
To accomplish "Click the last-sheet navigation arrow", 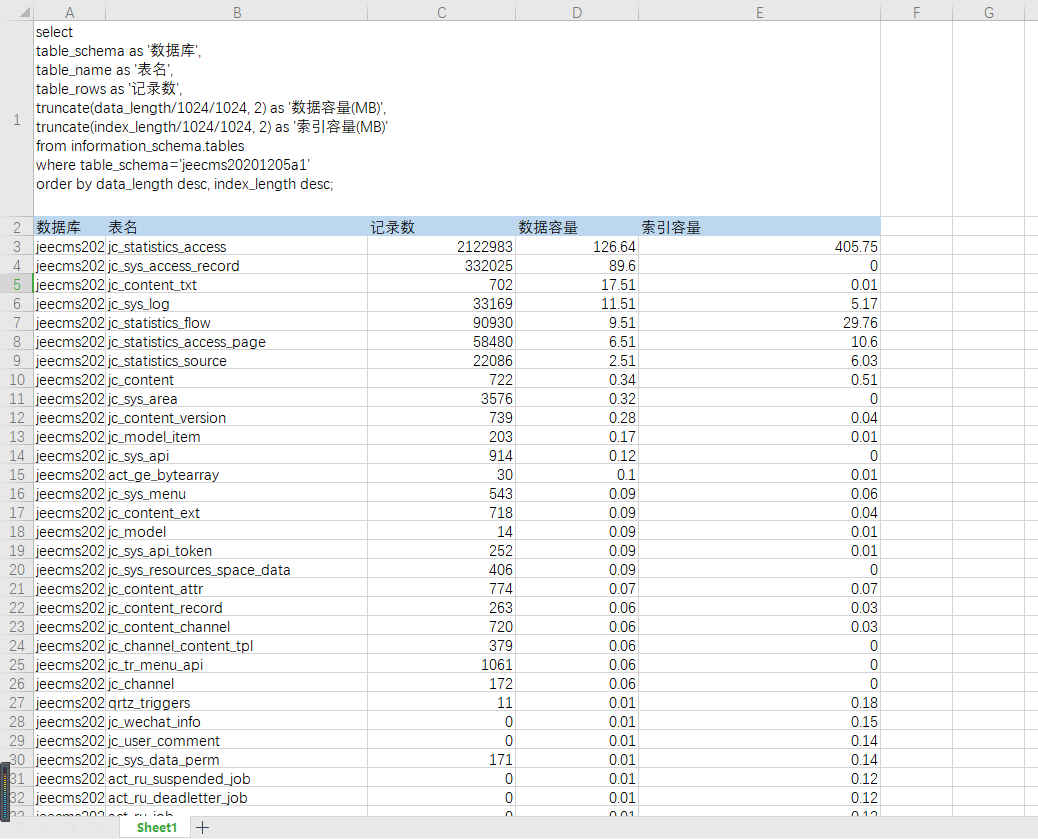I will click(x=97, y=827).
